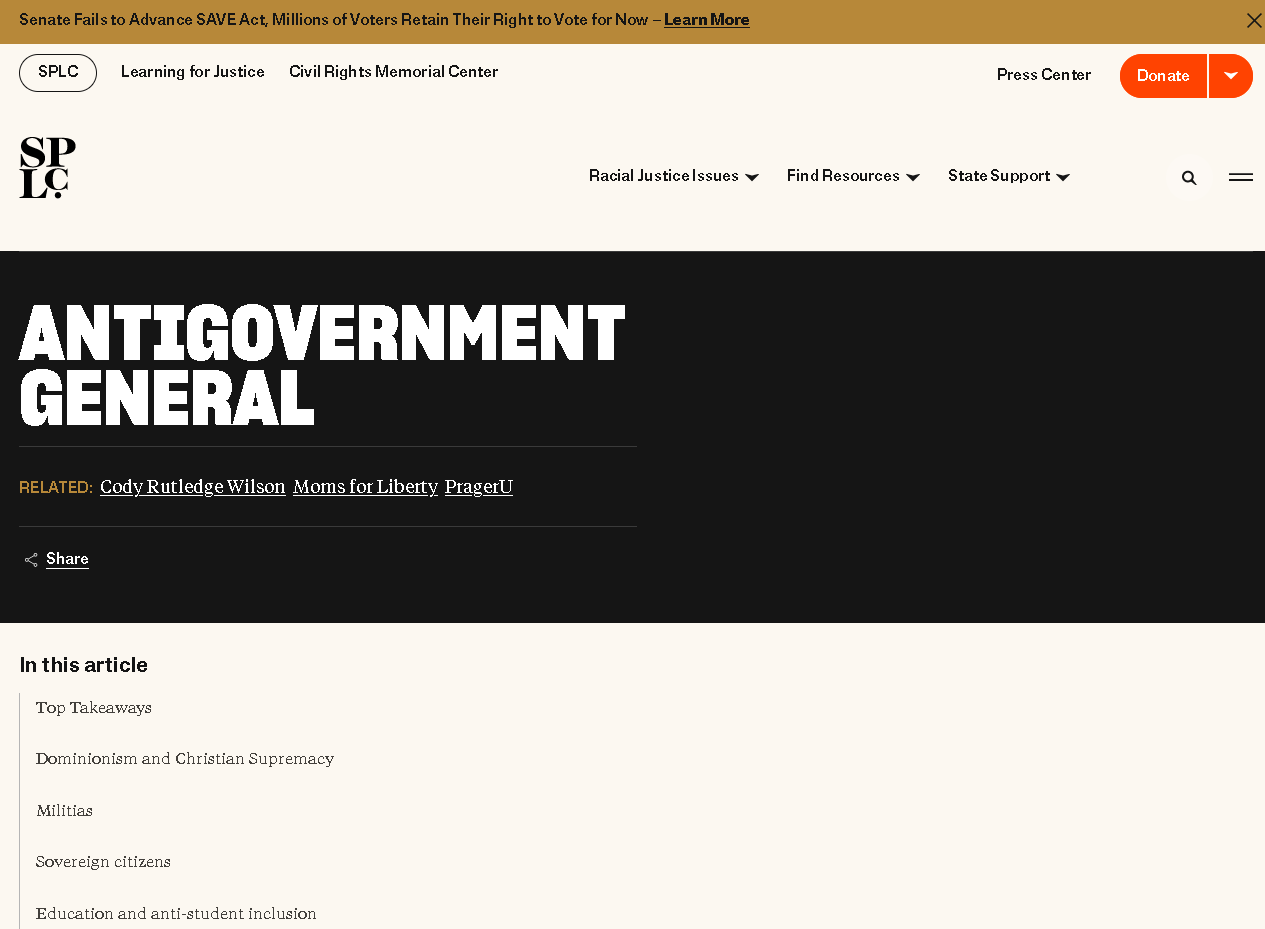Open the PragerU related link
1265x929 pixels.
479,487
